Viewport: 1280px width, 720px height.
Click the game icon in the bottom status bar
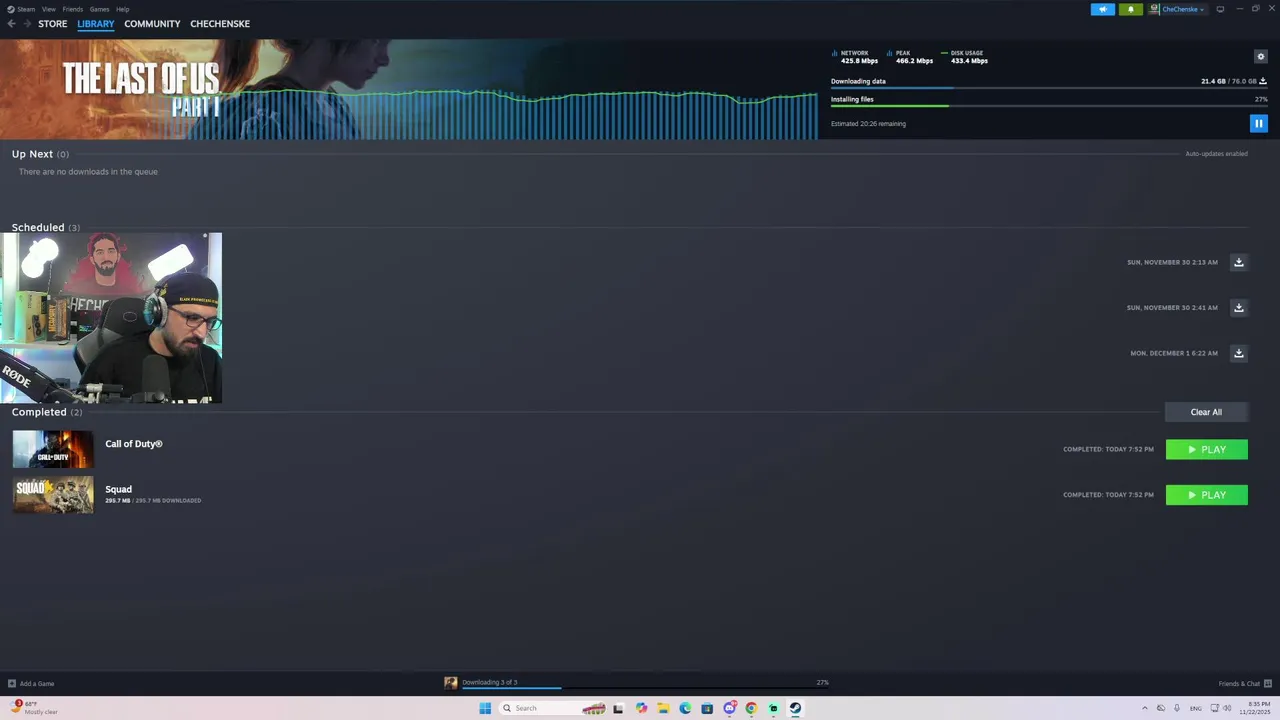[451, 683]
